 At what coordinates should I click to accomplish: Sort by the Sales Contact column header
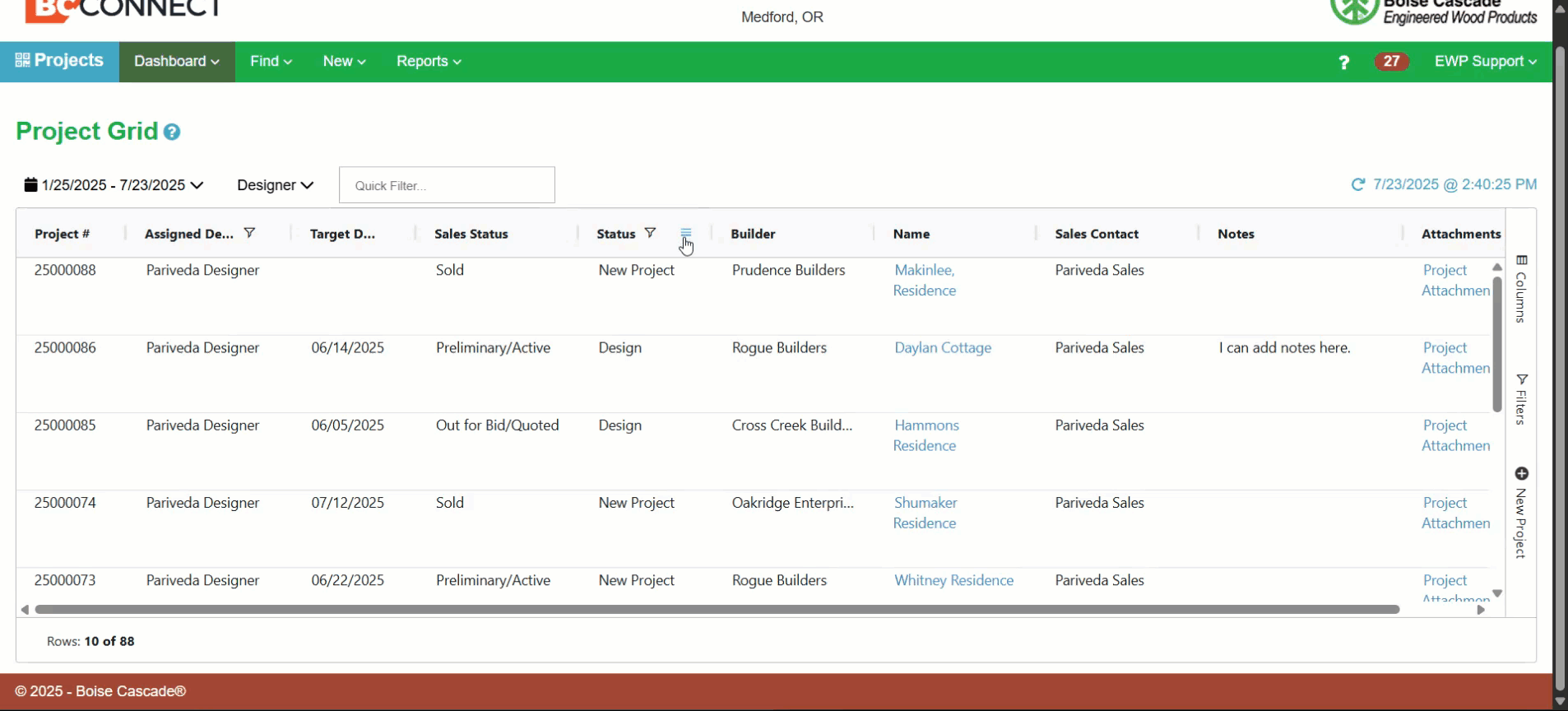click(x=1097, y=234)
